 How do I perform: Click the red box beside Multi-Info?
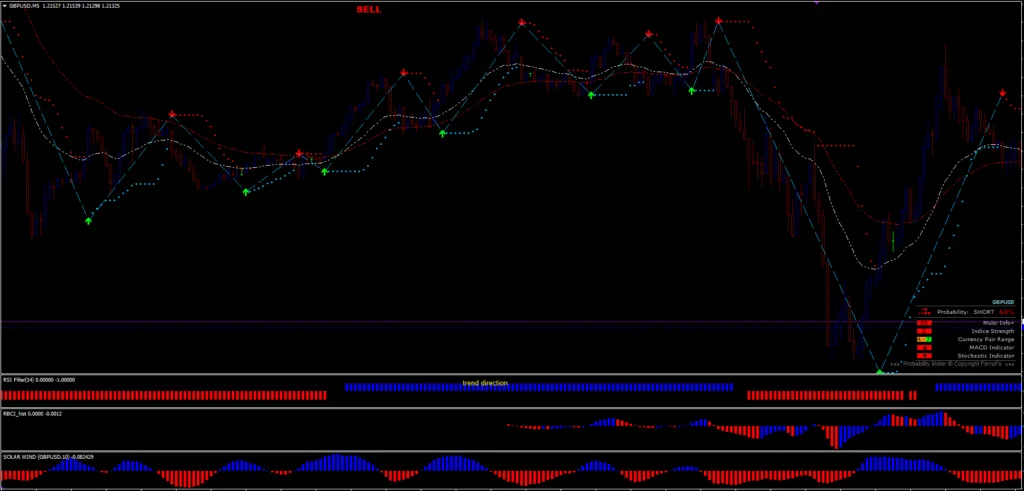point(924,323)
